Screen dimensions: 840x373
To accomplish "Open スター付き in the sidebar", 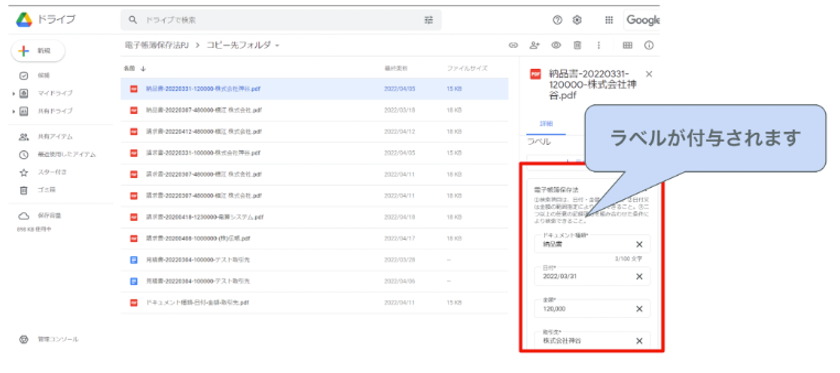I will [x=52, y=173].
